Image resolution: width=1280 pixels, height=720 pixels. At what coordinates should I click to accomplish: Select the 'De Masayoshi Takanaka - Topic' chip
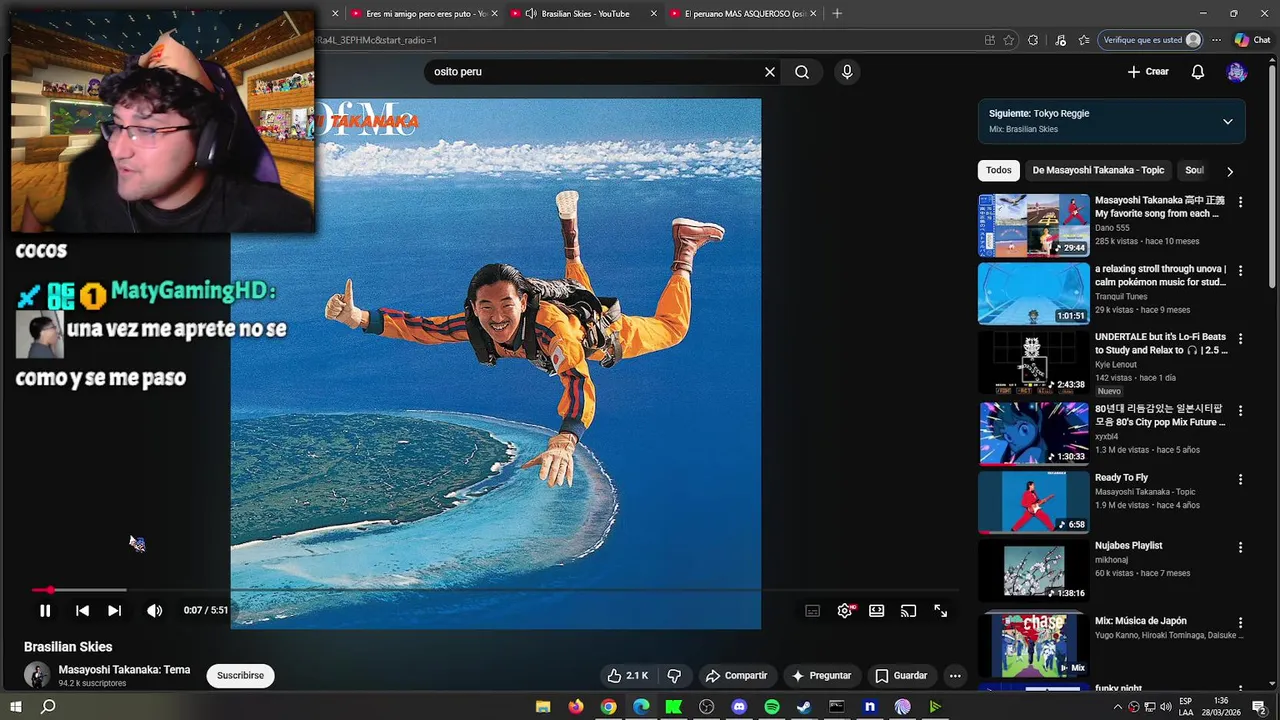click(x=1098, y=170)
